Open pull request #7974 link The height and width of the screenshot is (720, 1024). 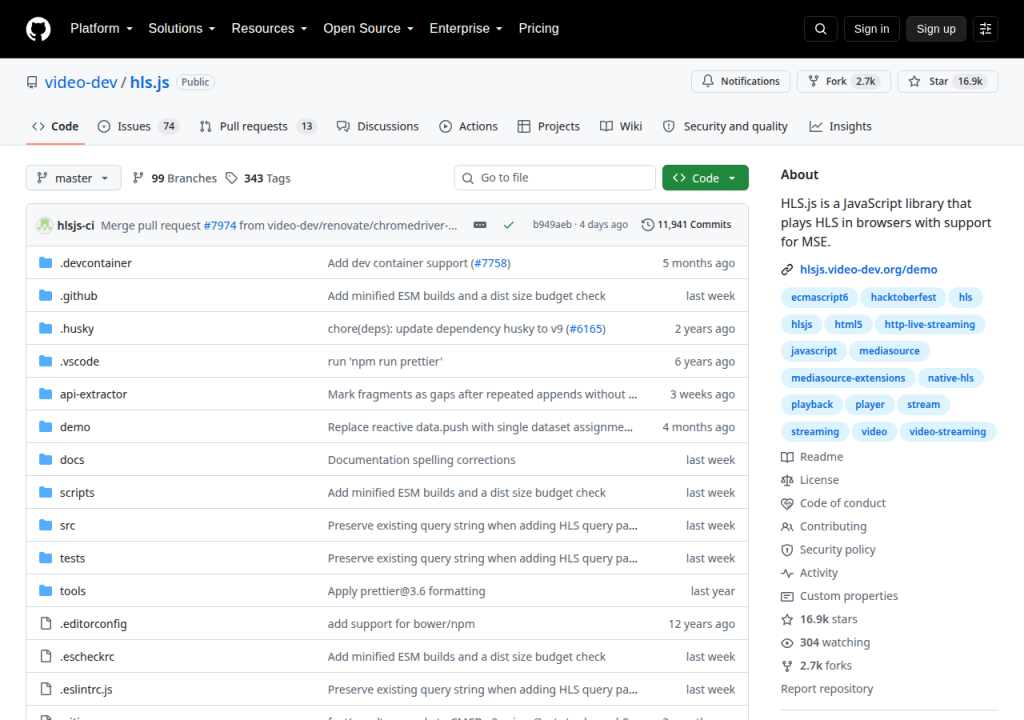pyautogui.click(x=220, y=225)
